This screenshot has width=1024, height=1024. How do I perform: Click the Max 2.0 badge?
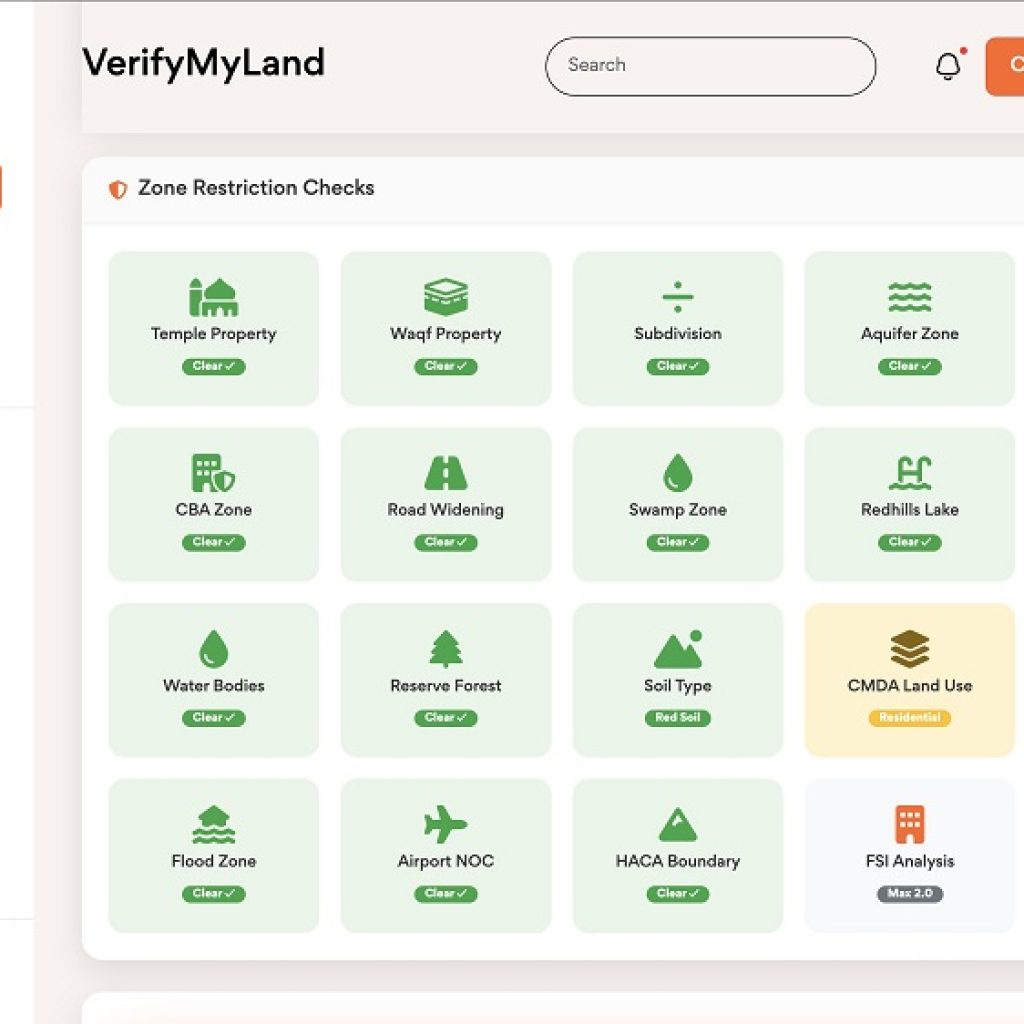click(x=909, y=894)
